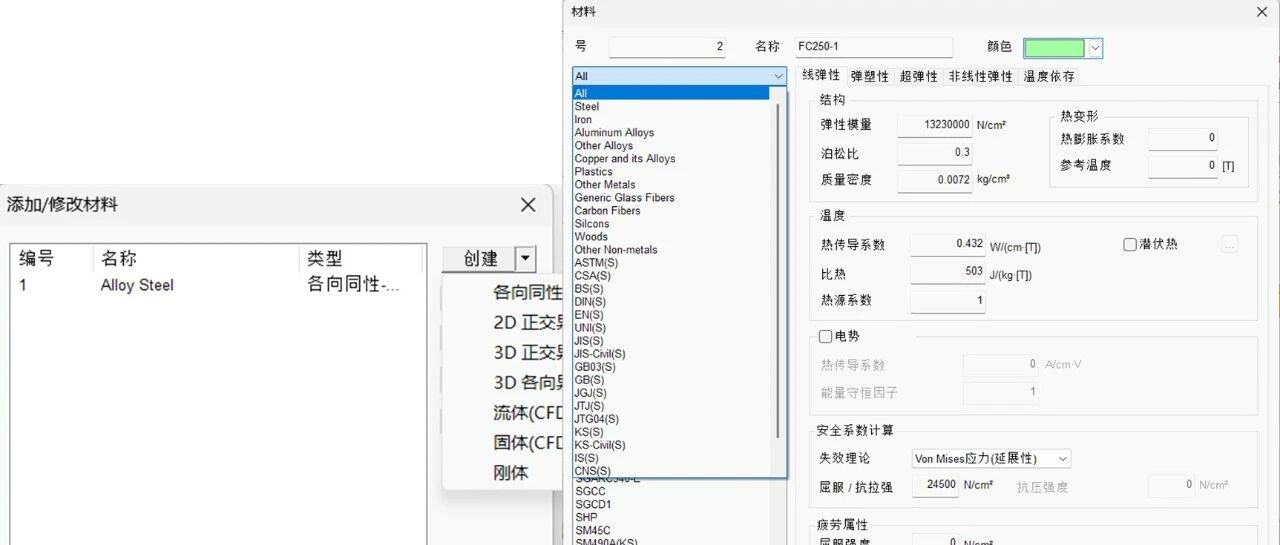Edit the 弹性模量 value field
This screenshot has width=1280, height=545.
[x=935, y=125]
